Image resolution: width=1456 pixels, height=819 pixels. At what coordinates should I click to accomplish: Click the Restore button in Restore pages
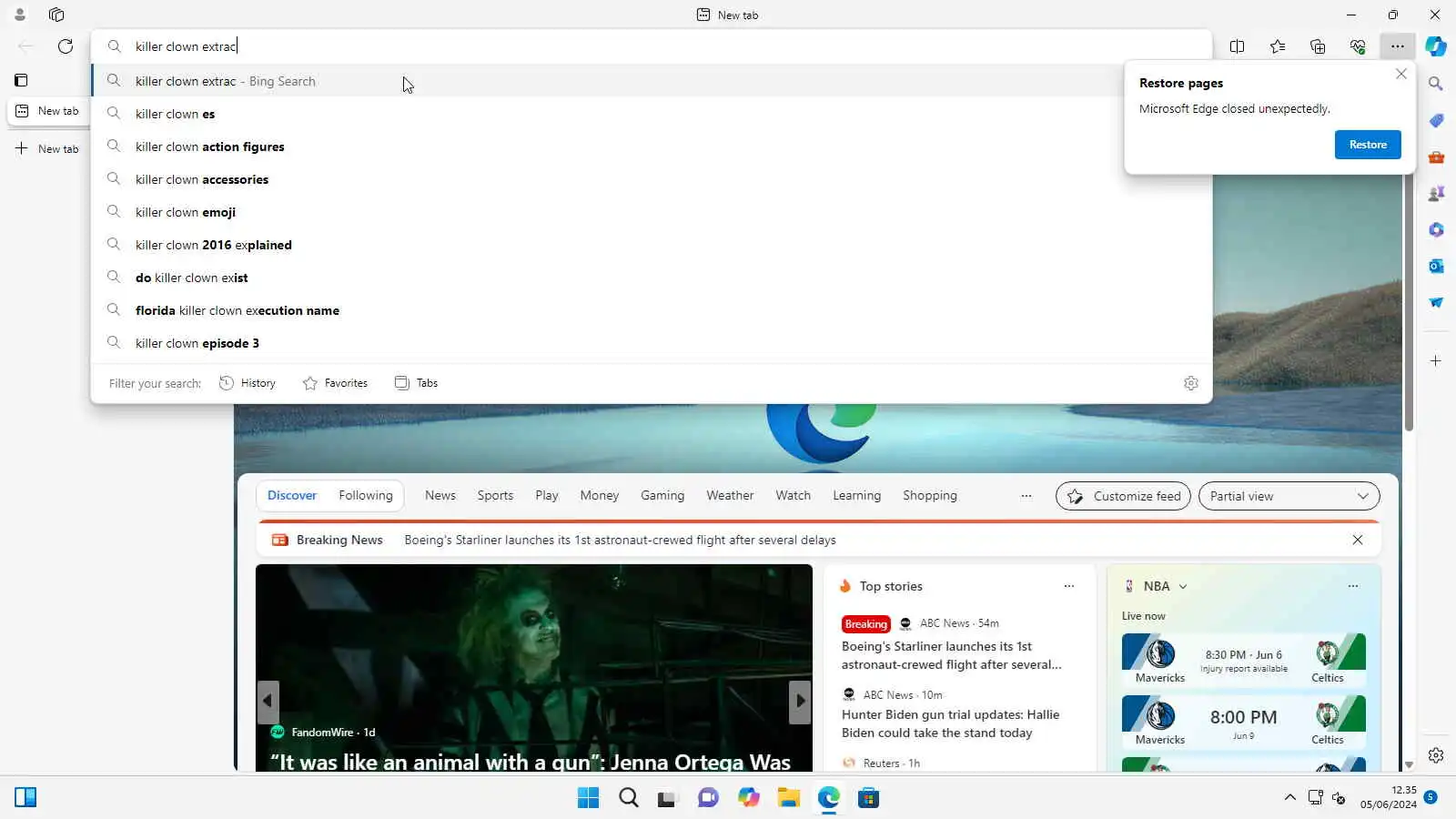(1368, 145)
